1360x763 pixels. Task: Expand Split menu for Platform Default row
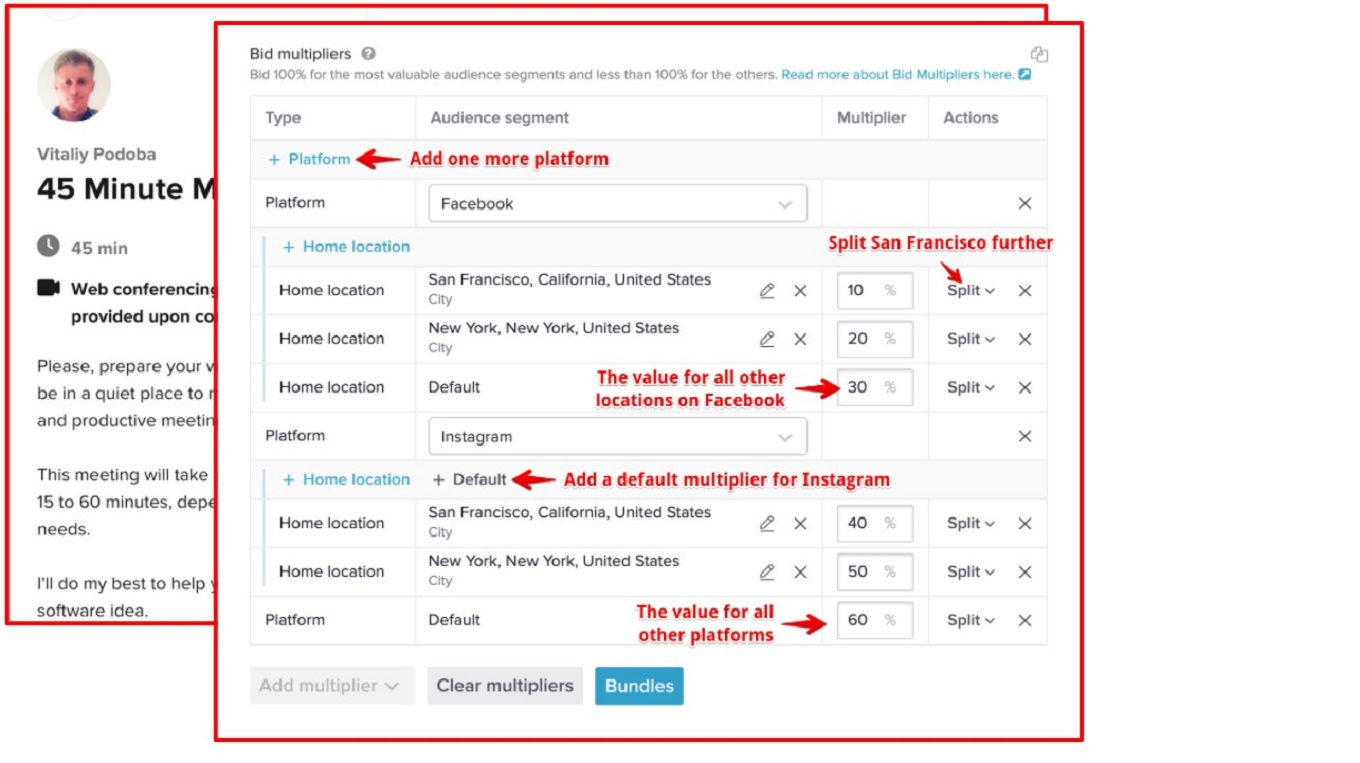click(970, 621)
